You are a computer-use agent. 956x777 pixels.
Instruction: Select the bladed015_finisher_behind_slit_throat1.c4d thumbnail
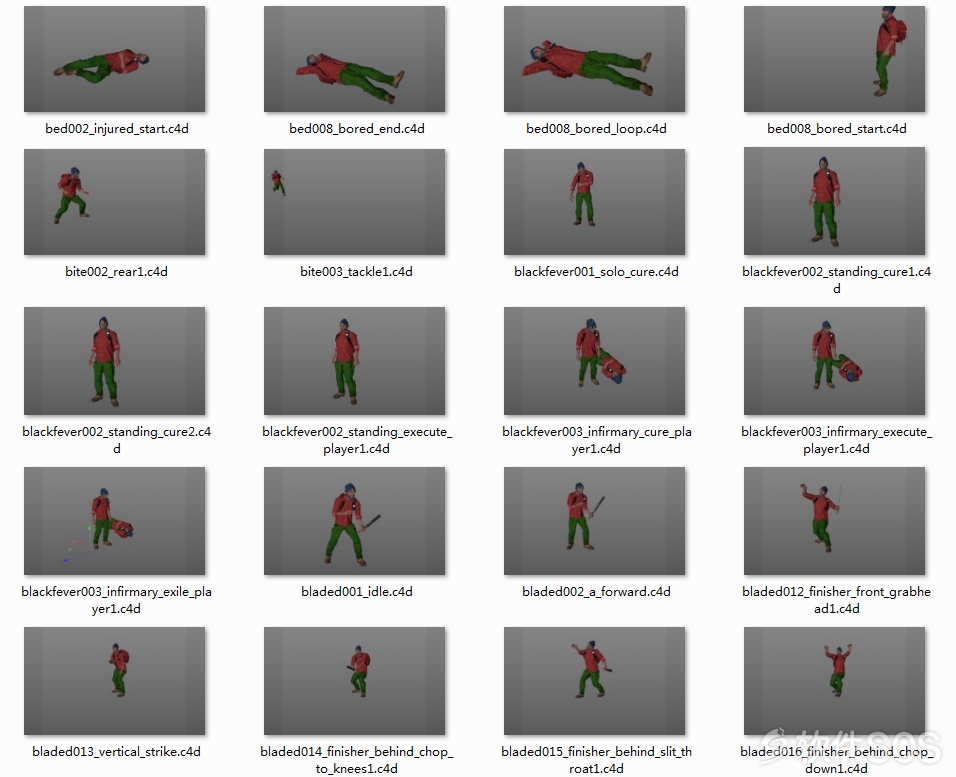594,681
